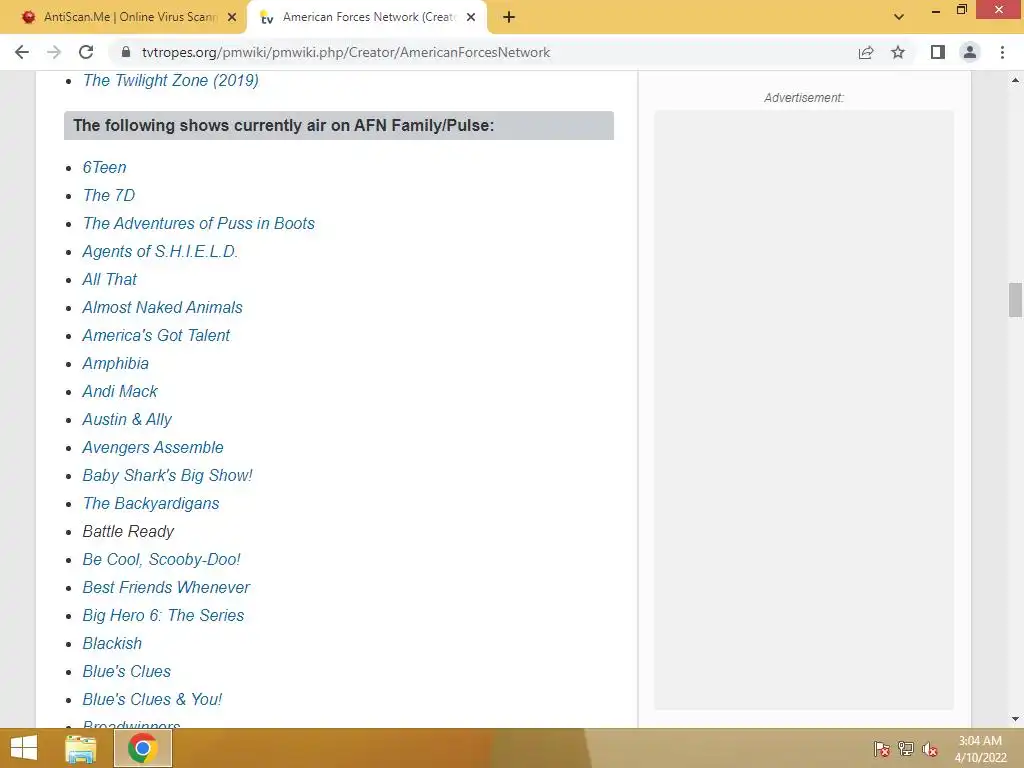This screenshot has width=1024, height=768.
Task: Open Chrome side panel
Action: coord(938,52)
